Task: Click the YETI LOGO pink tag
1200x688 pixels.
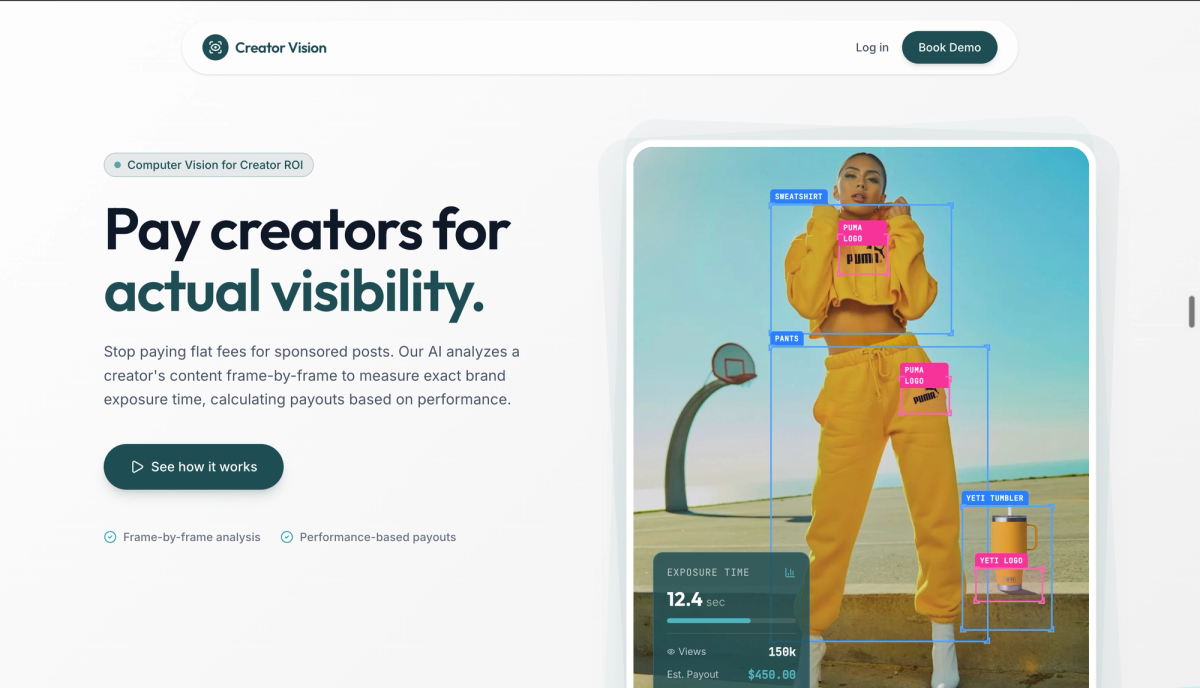Action: coord(1001,561)
